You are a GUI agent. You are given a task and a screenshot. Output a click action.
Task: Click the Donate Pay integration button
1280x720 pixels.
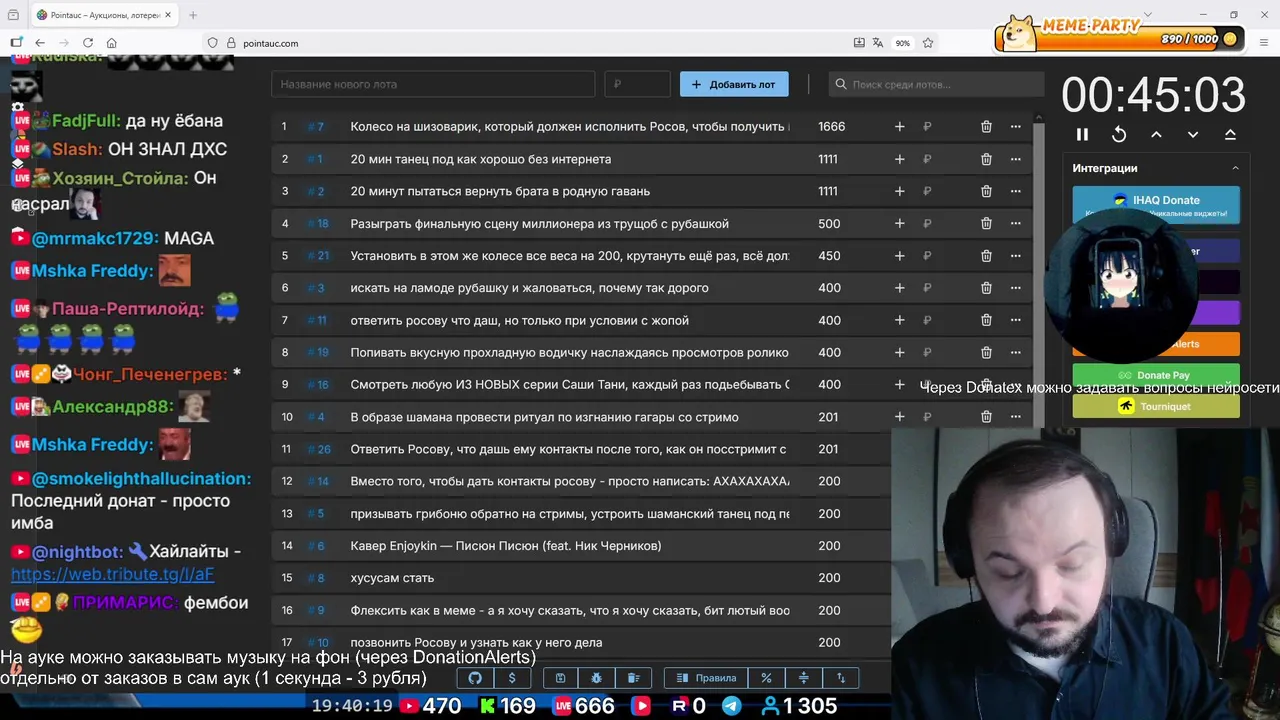tap(1156, 375)
